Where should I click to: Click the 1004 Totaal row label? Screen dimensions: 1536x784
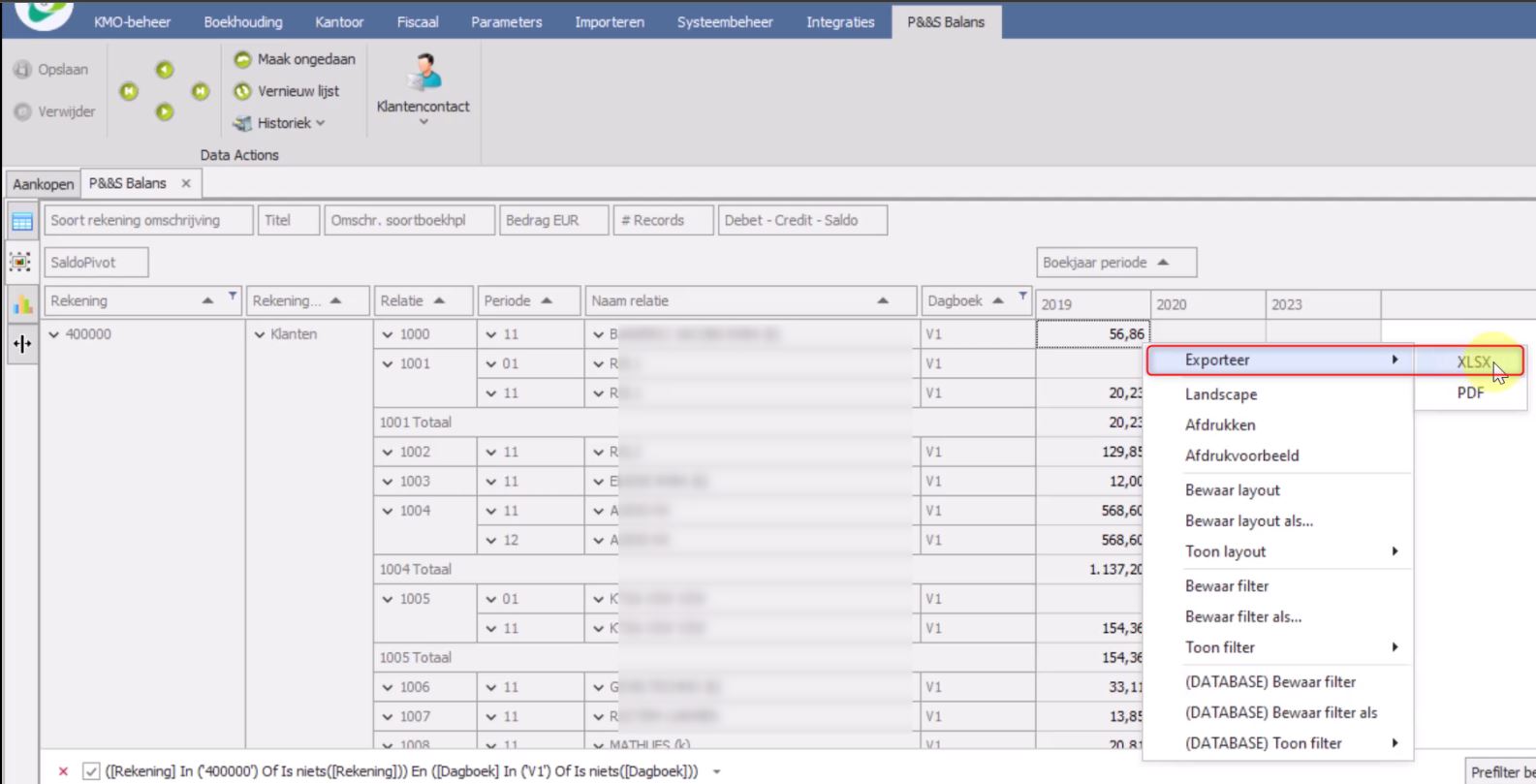click(x=416, y=569)
